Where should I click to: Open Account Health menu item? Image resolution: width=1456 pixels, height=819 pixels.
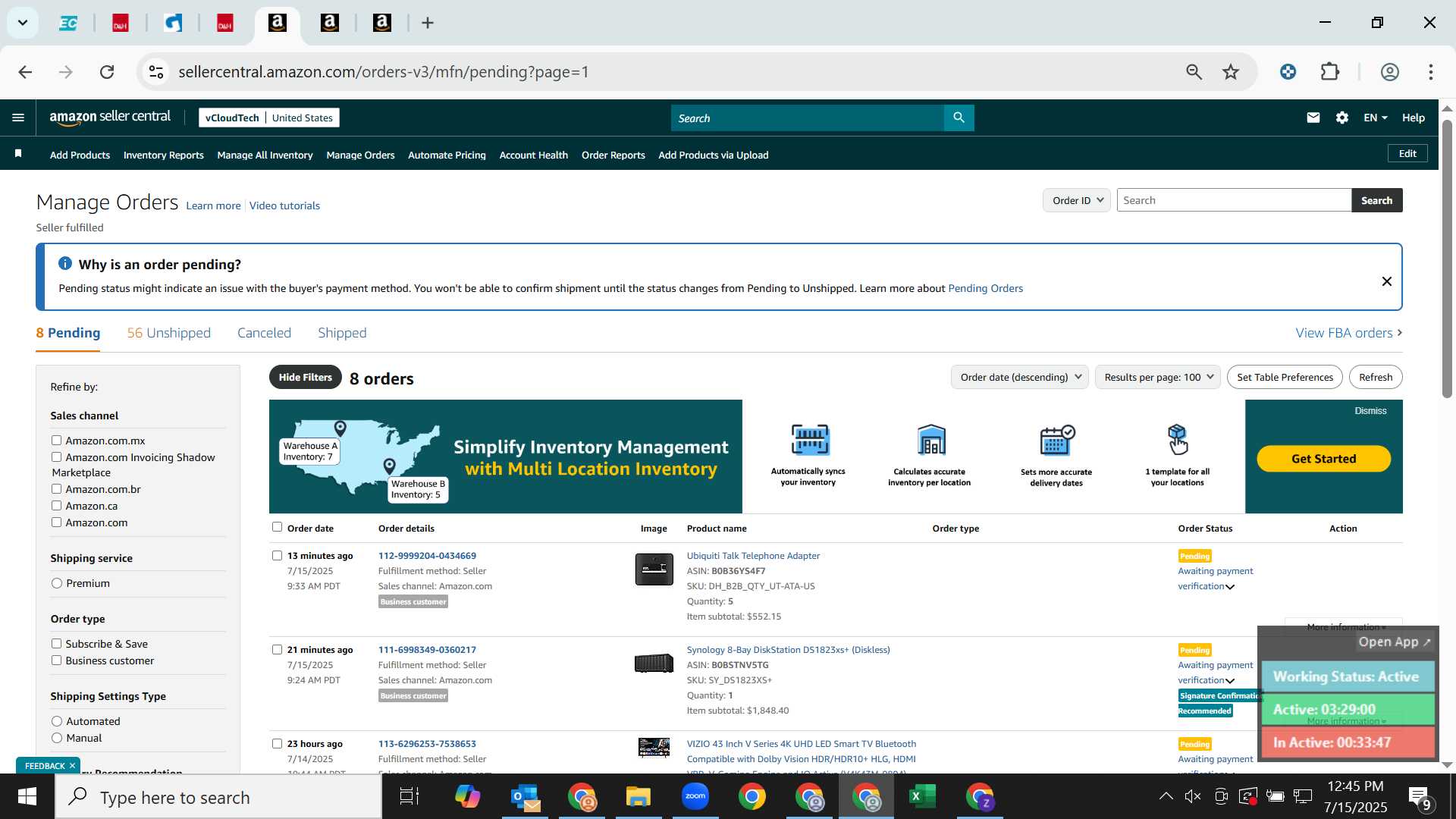click(533, 155)
